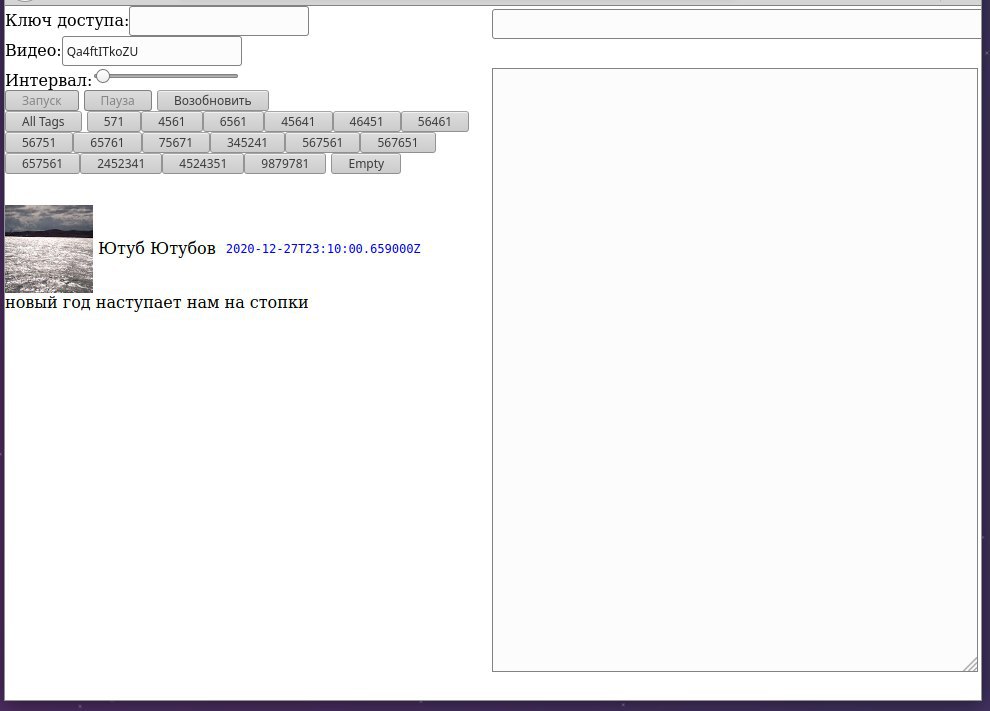Click the Возобновить button
The height and width of the screenshot is (711, 990).
pyautogui.click(x=213, y=100)
